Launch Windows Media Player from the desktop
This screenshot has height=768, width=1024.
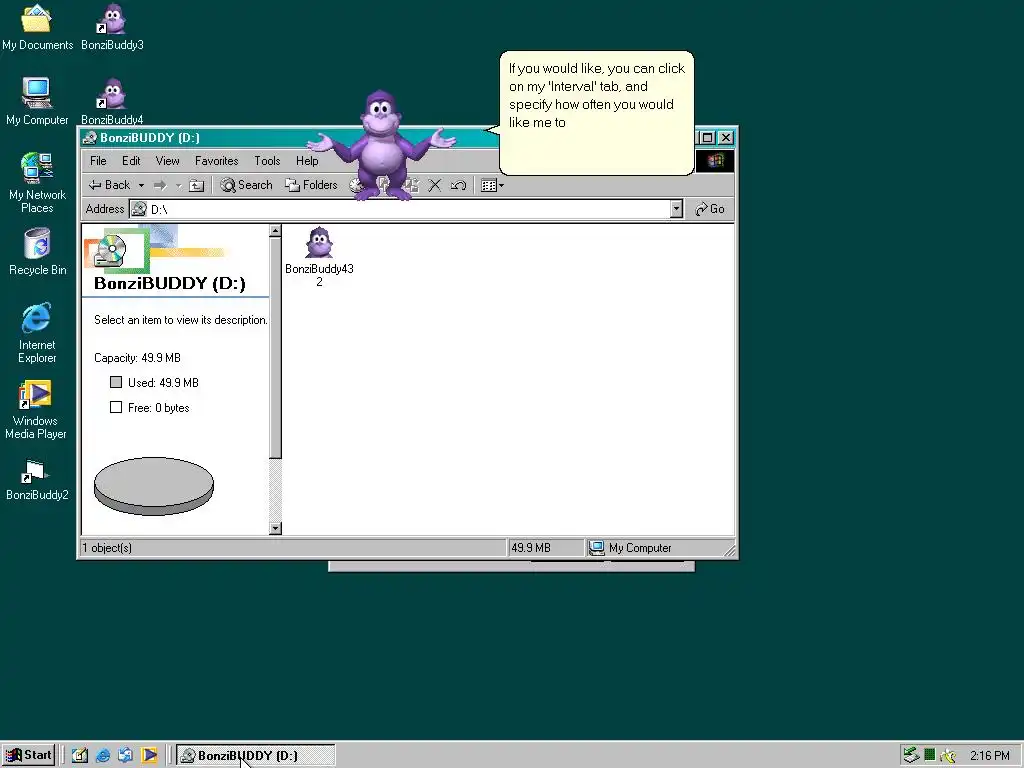[36, 410]
